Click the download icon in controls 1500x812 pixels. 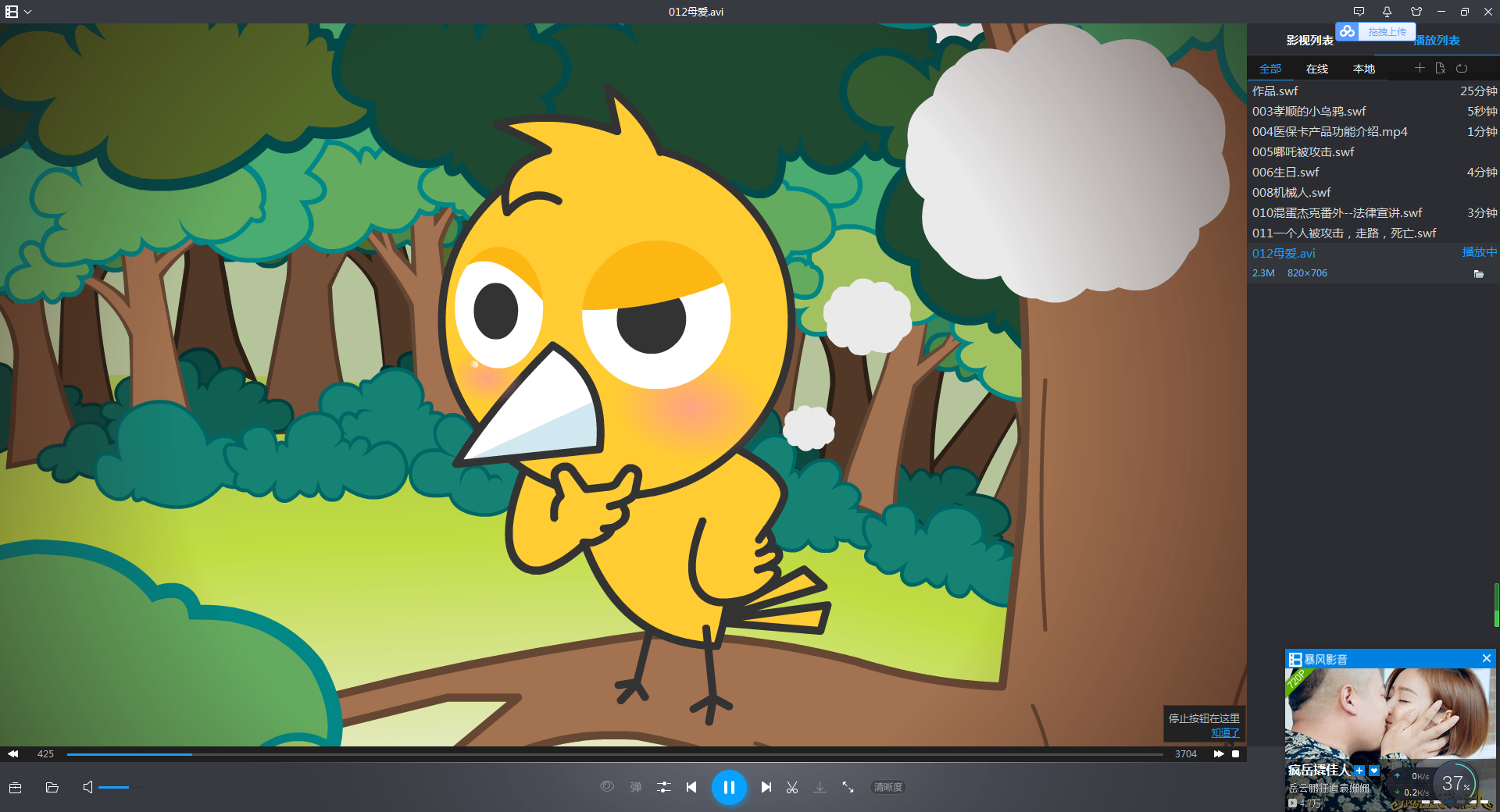coord(820,787)
